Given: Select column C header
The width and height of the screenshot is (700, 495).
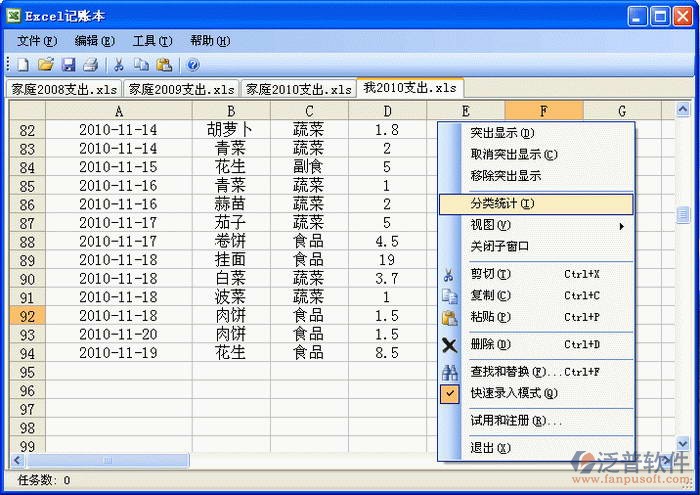Looking at the screenshot, I should pos(309,111).
